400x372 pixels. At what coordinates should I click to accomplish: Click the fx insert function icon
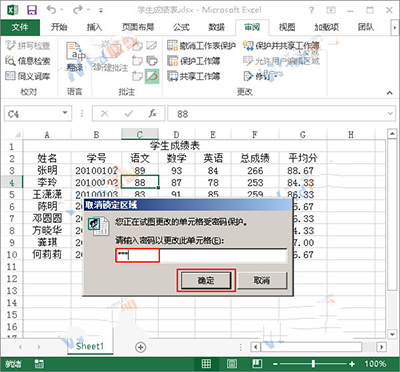pyautogui.click(x=152, y=114)
